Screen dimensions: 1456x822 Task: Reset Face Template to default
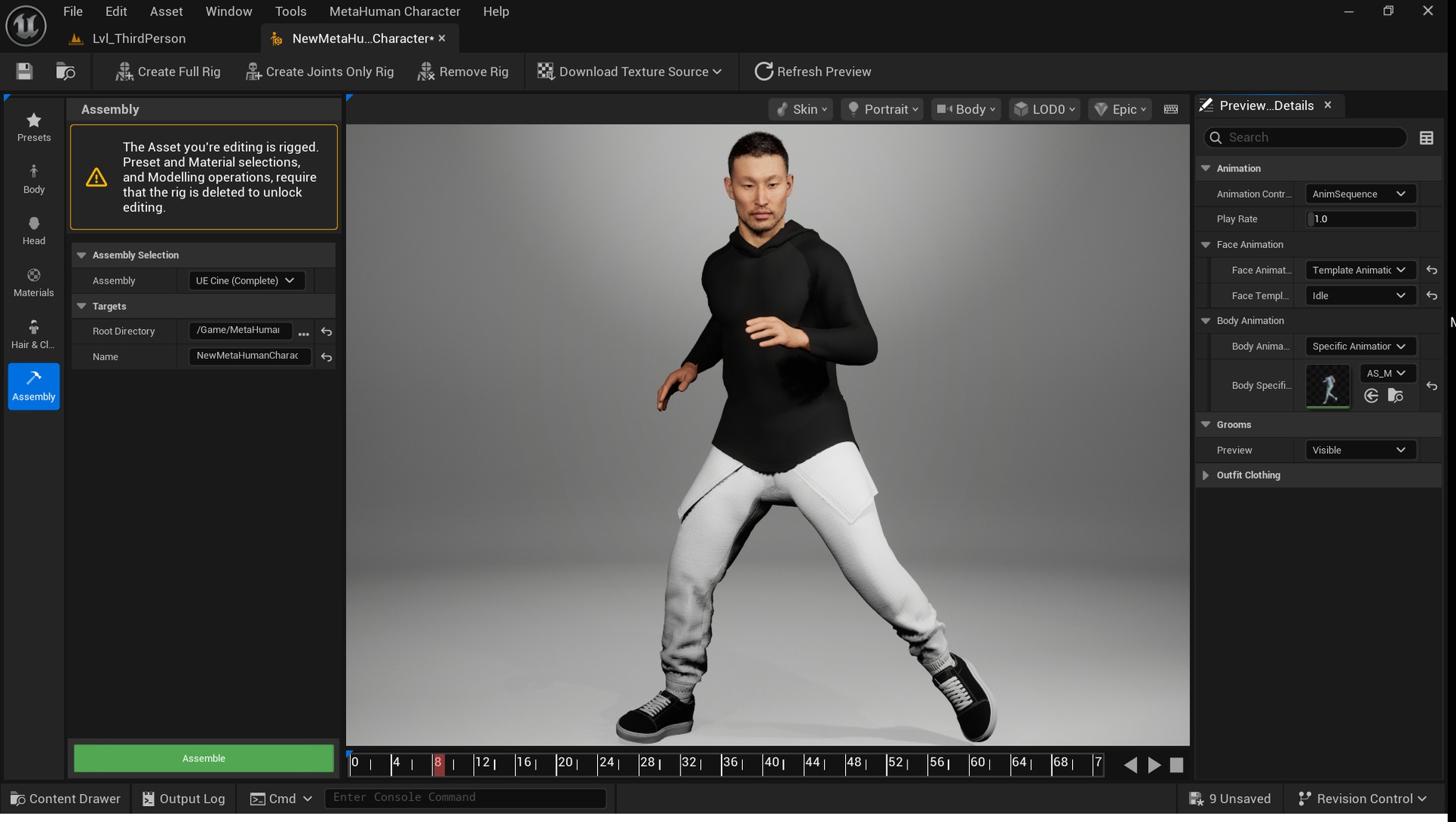click(x=1432, y=296)
